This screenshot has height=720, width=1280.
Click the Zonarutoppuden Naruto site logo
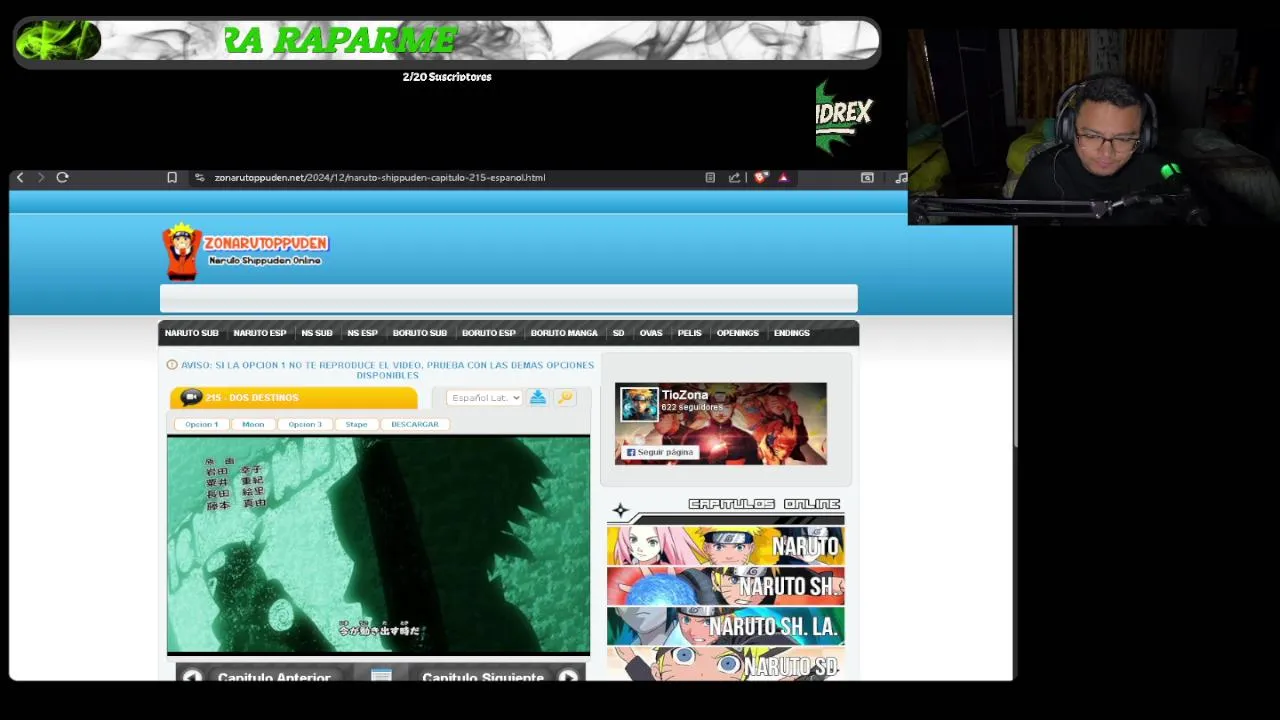(x=245, y=251)
